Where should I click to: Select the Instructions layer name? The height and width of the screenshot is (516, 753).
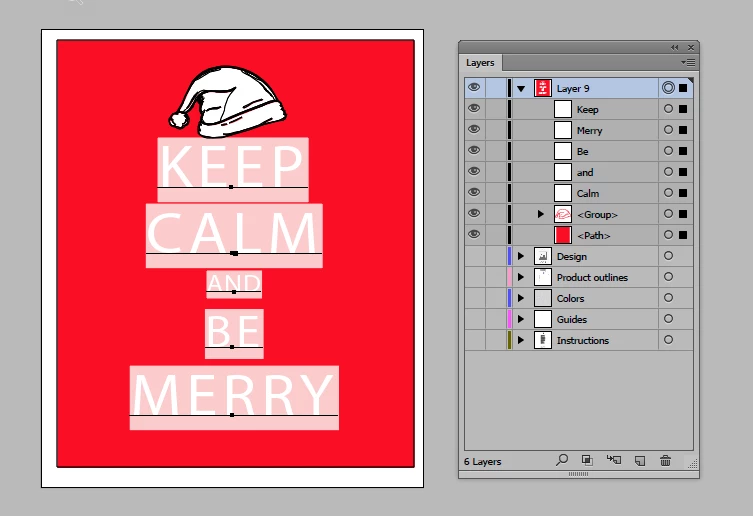tap(583, 341)
